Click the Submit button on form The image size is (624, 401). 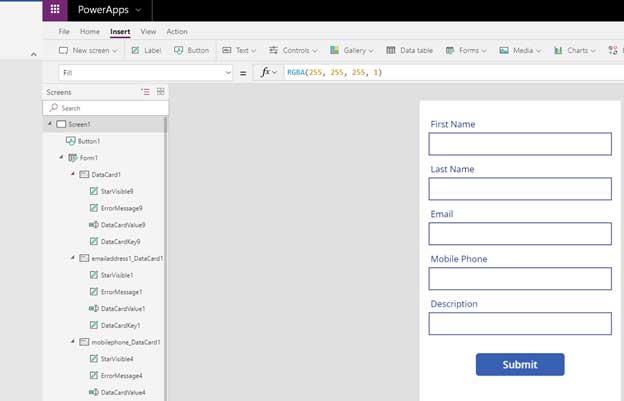click(519, 365)
